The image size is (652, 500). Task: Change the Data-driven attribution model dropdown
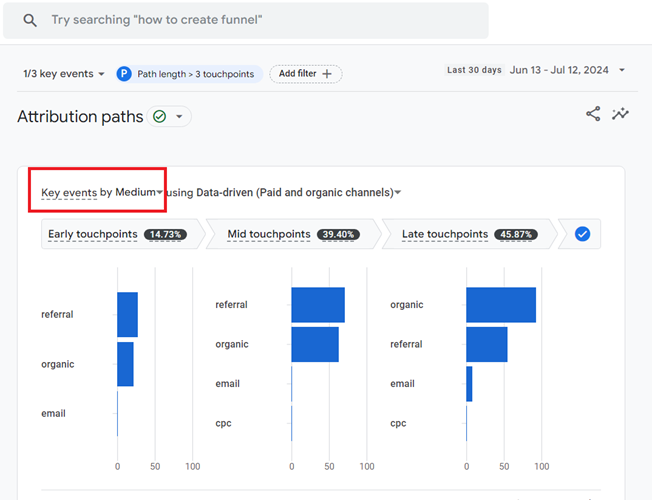[x=298, y=193]
